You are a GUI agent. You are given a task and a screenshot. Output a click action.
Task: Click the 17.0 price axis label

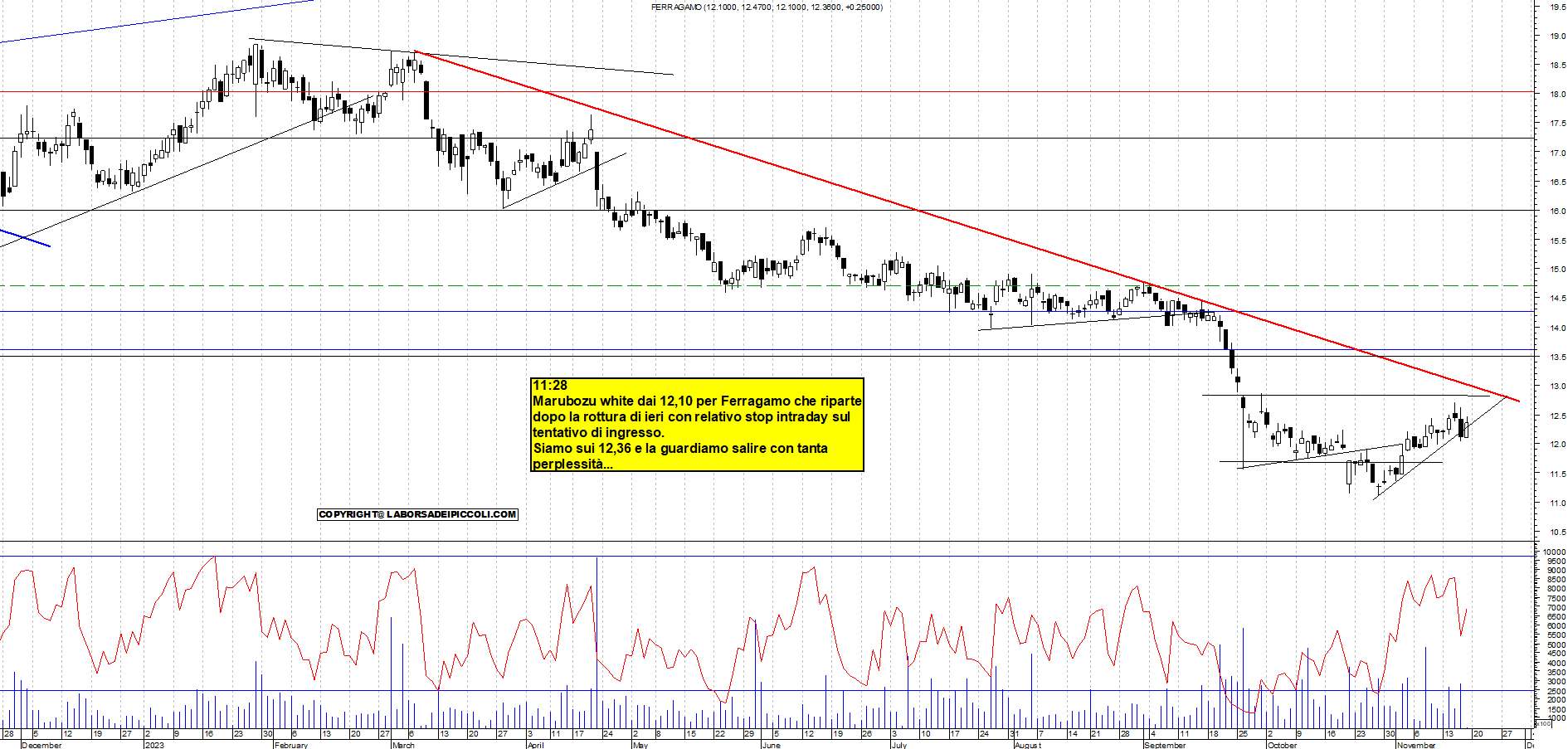pyautogui.click(x=1557, y=153)
